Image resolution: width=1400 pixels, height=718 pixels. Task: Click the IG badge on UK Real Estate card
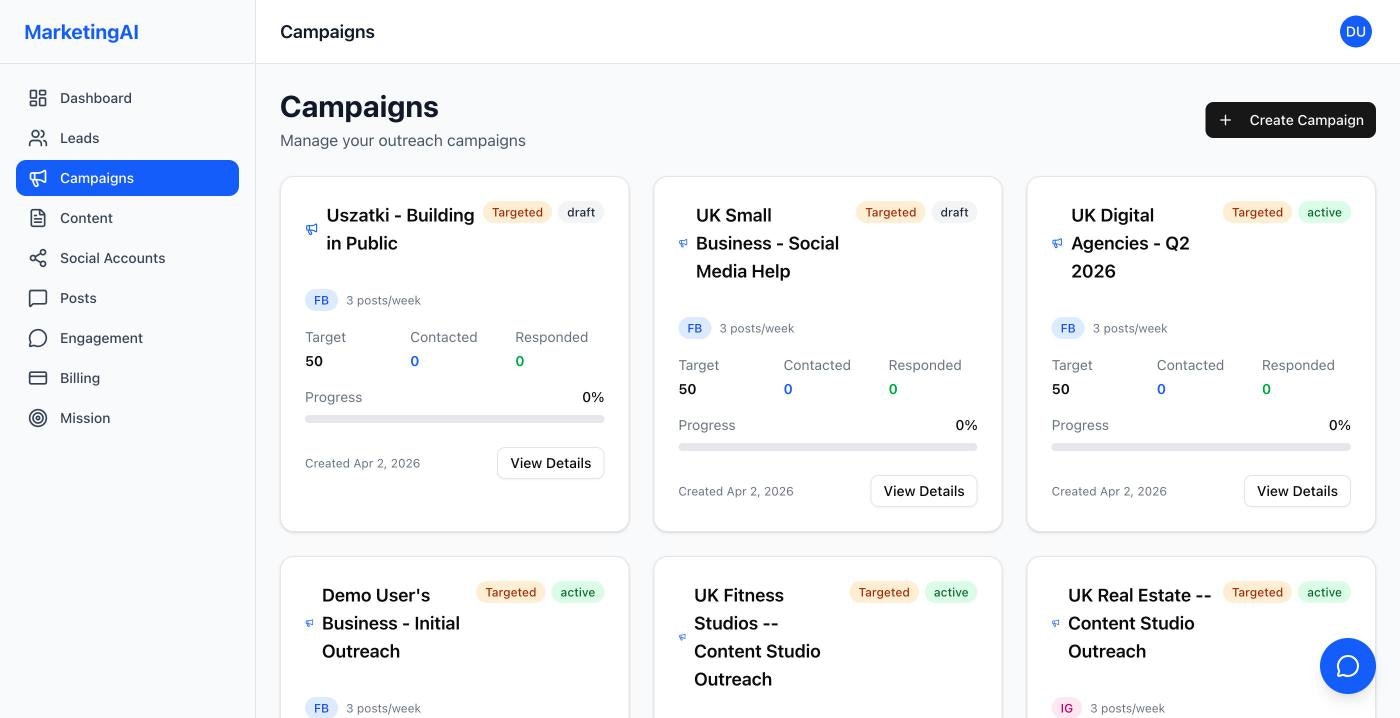tap(1067, 707)
